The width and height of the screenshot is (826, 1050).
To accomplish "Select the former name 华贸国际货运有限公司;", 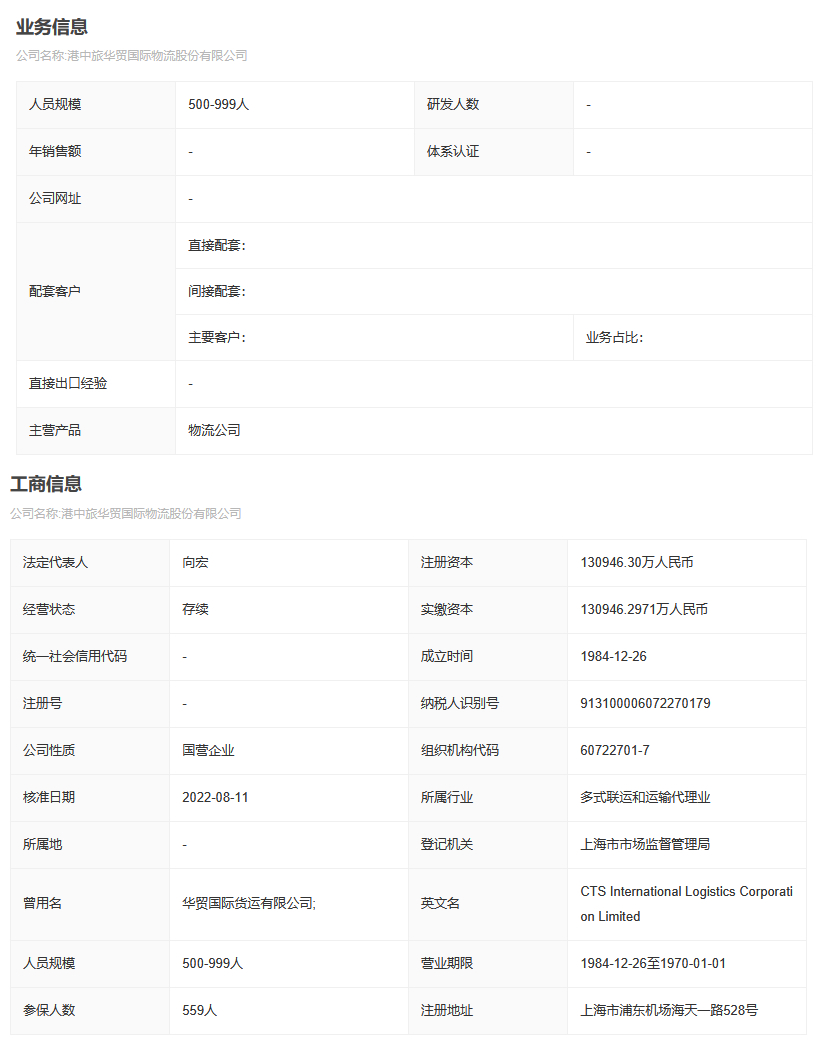I will (x=249, y=903).
